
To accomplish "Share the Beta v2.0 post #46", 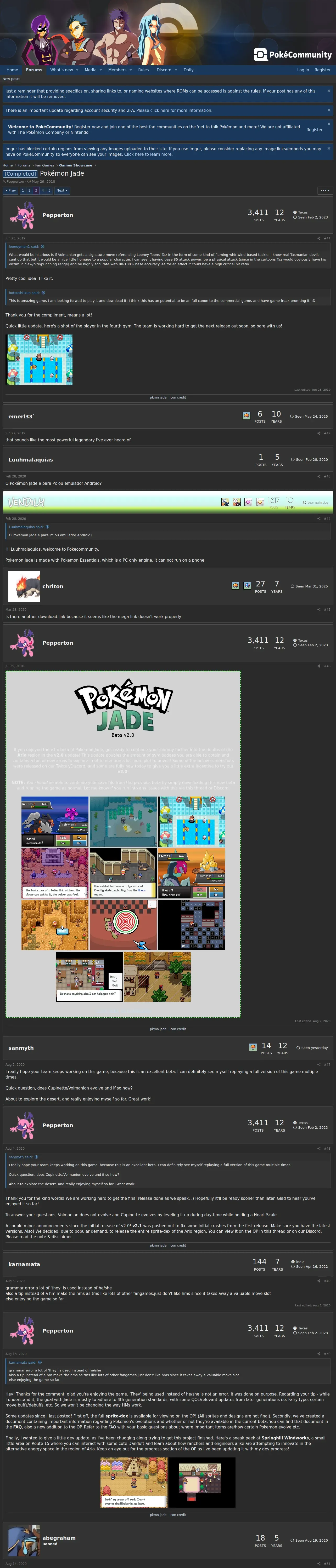I will point(319,666).
